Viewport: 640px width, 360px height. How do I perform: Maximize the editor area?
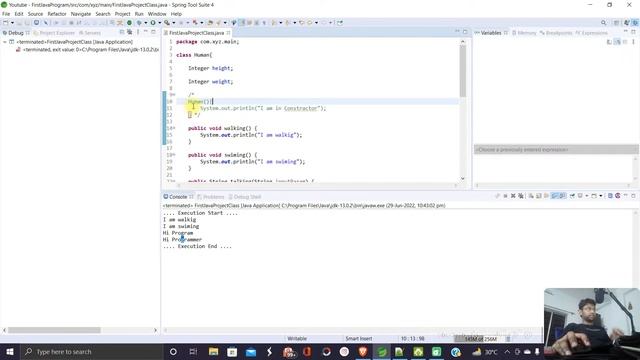click(x=465, y=31)
